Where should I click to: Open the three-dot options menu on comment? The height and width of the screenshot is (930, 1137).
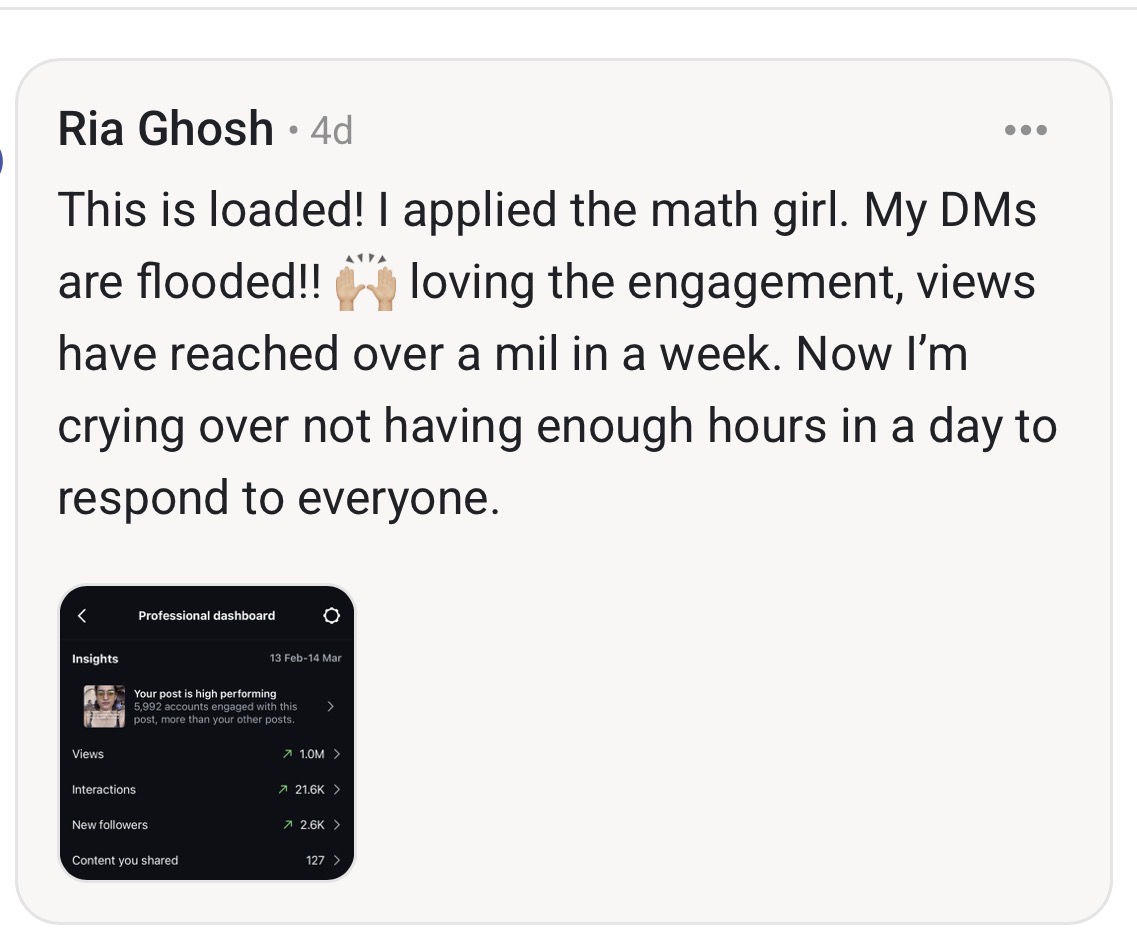1025,130
